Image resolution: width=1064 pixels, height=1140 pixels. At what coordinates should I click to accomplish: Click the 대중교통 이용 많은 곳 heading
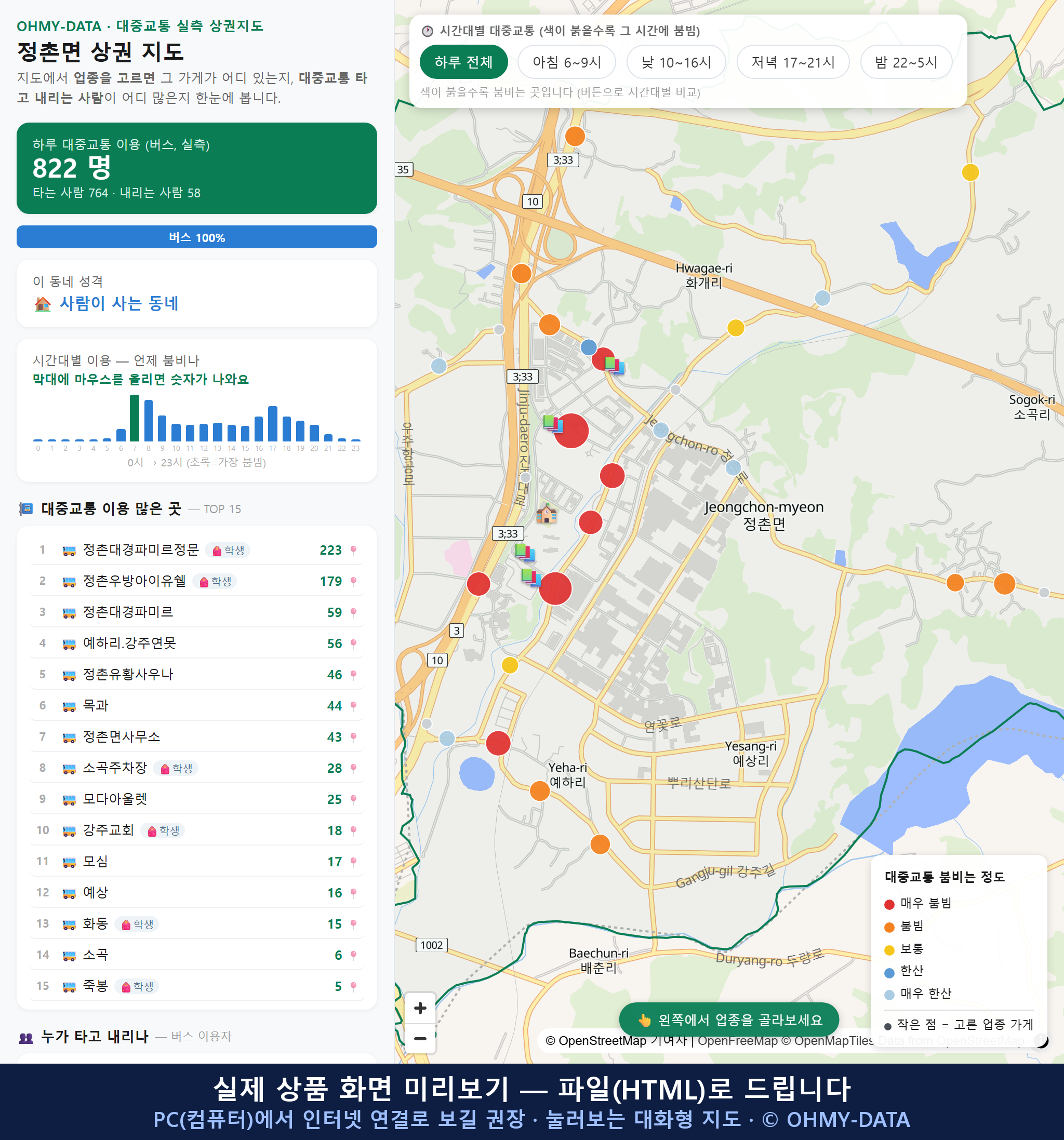click(111, 508)
